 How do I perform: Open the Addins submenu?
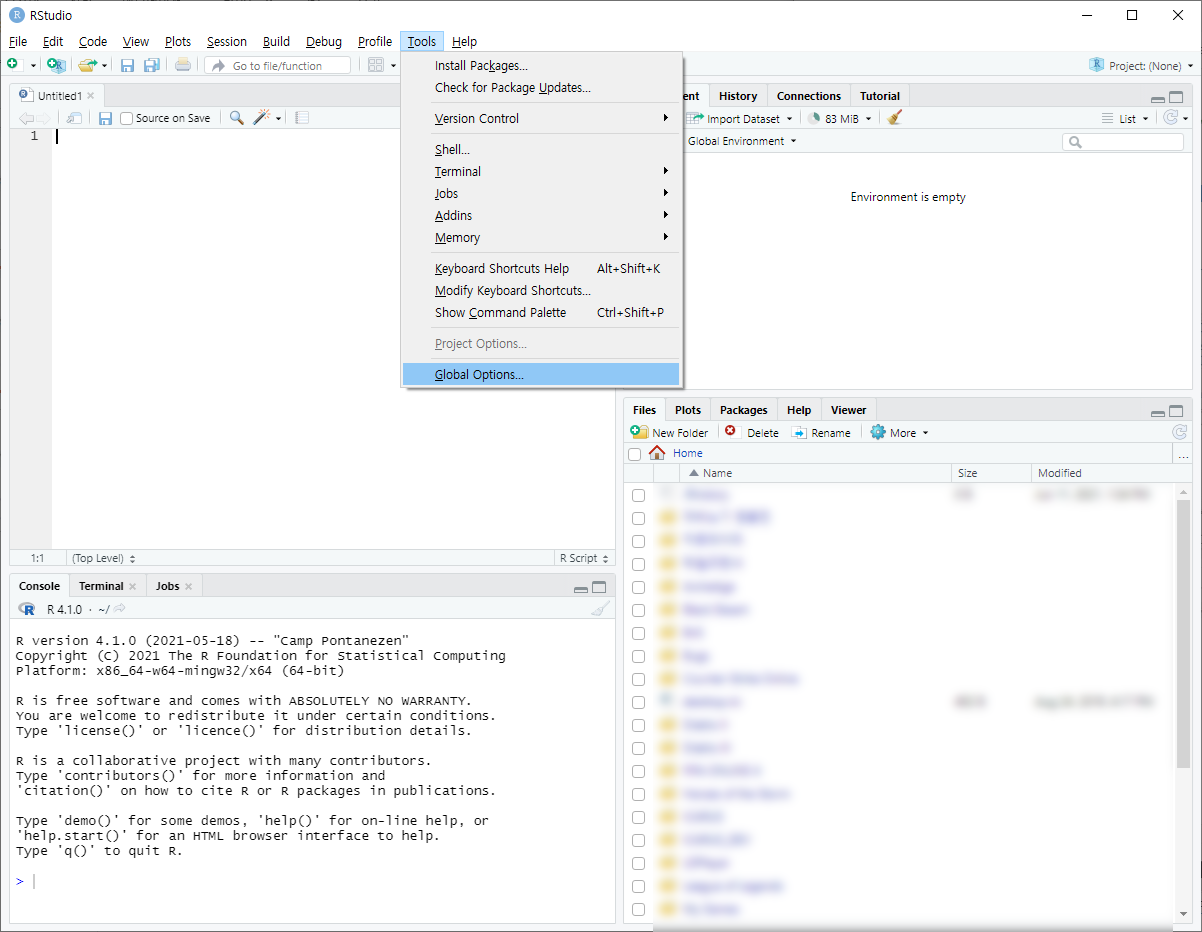coord(541,216)
